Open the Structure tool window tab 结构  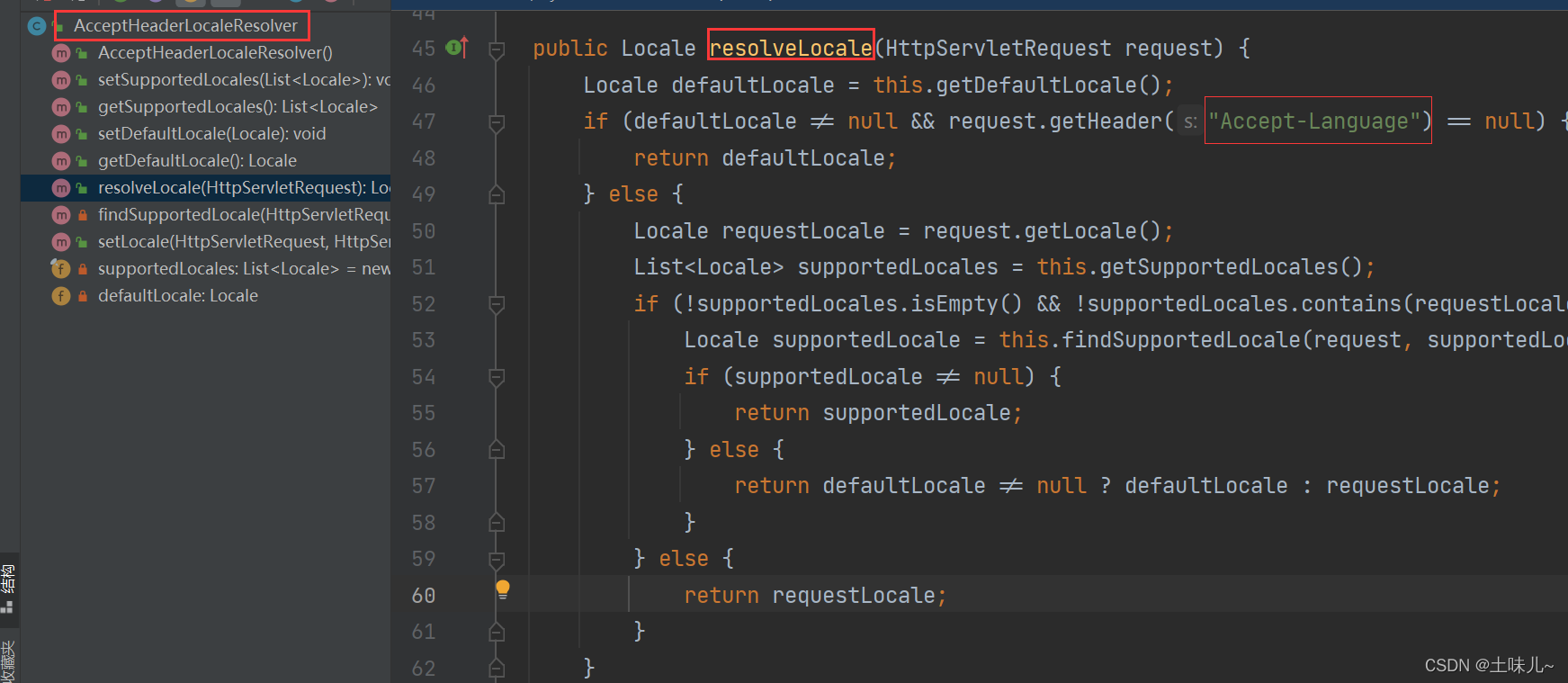tap(8, 589)
